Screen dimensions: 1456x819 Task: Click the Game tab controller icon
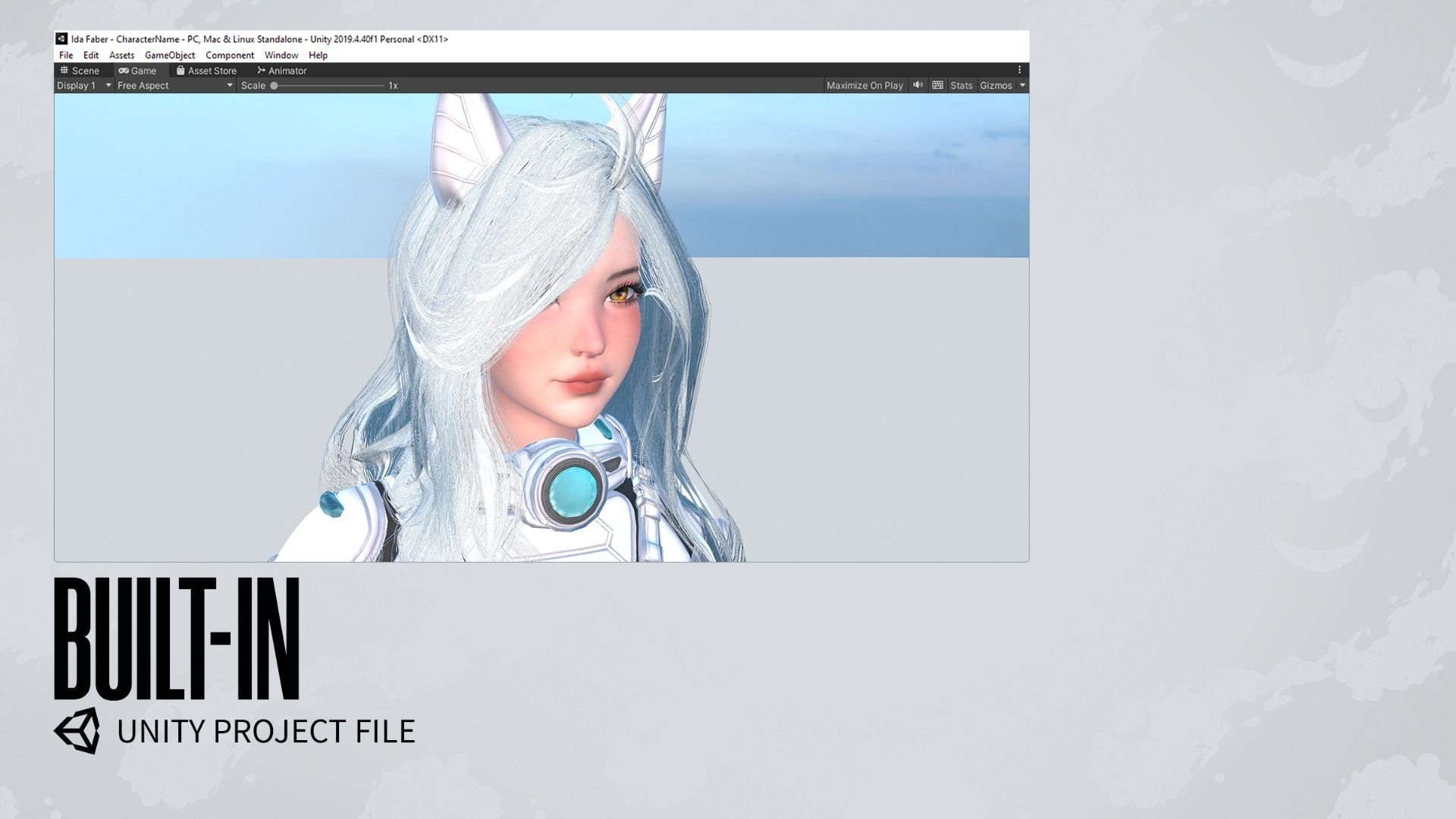coord(123,71)
